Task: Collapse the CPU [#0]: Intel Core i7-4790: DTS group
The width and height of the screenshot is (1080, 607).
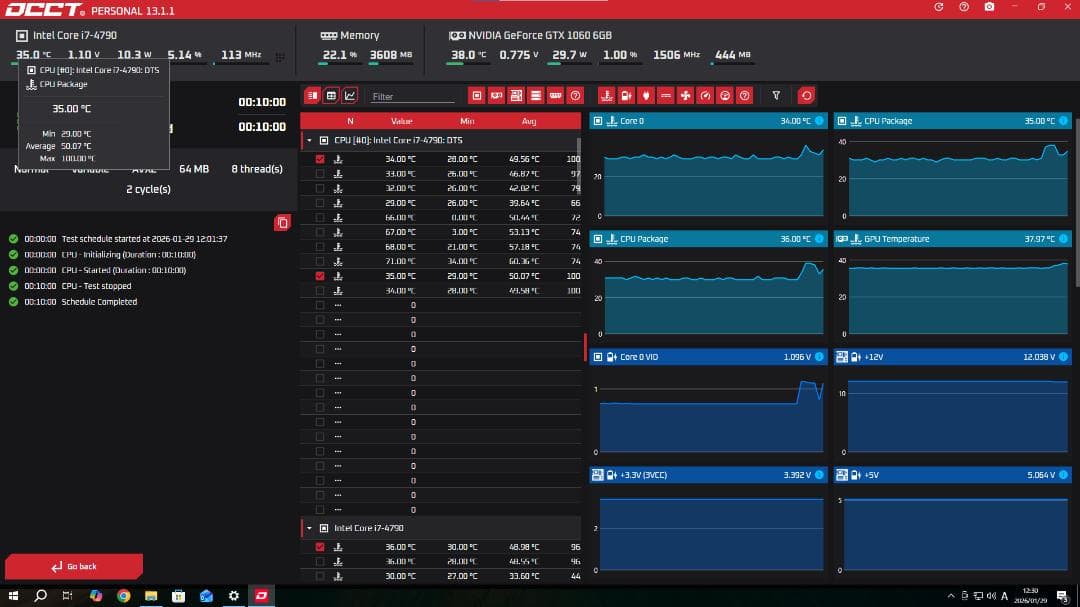Action: coord(310,141)
